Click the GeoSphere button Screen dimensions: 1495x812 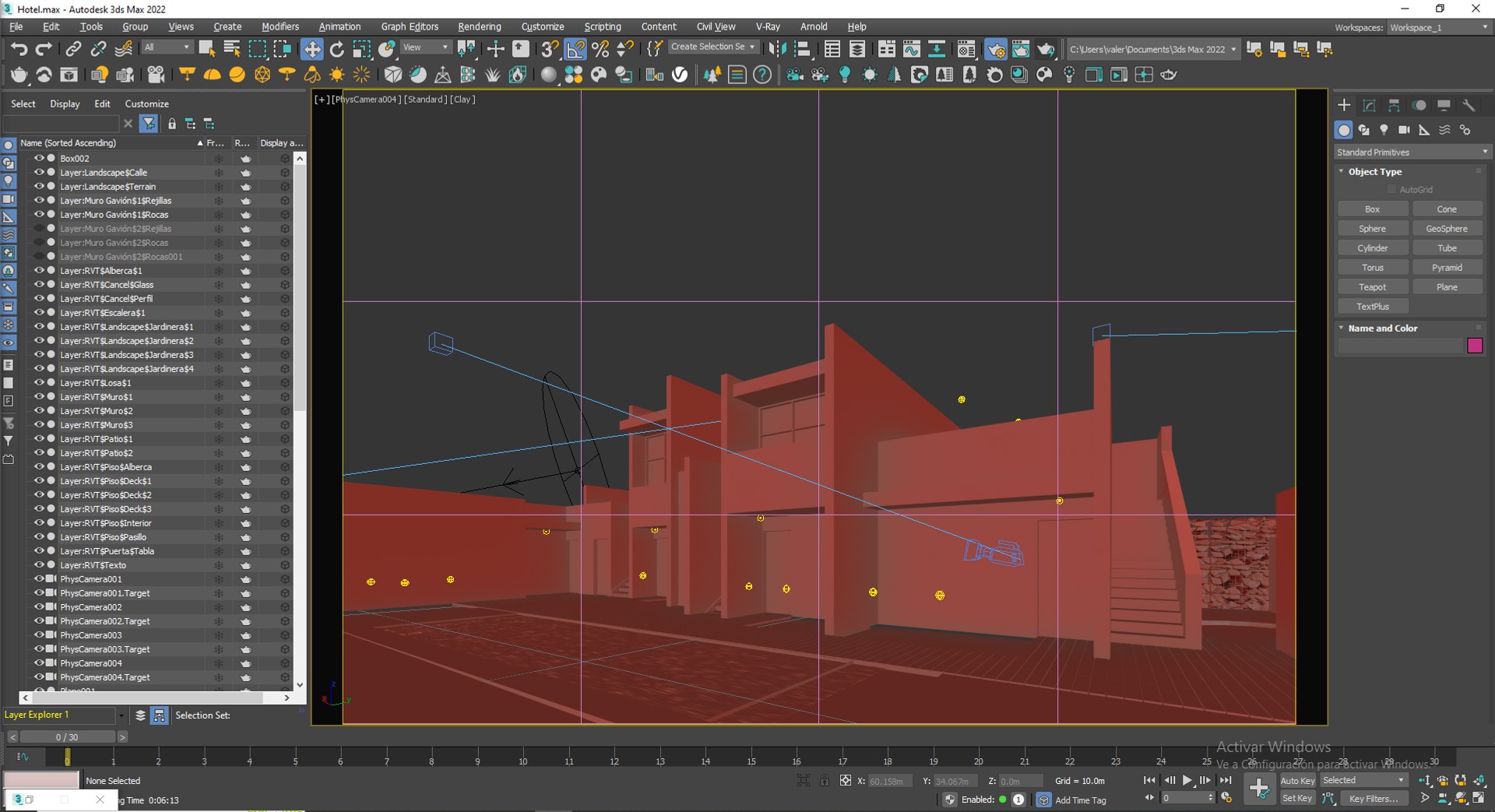pos(1446,229)
